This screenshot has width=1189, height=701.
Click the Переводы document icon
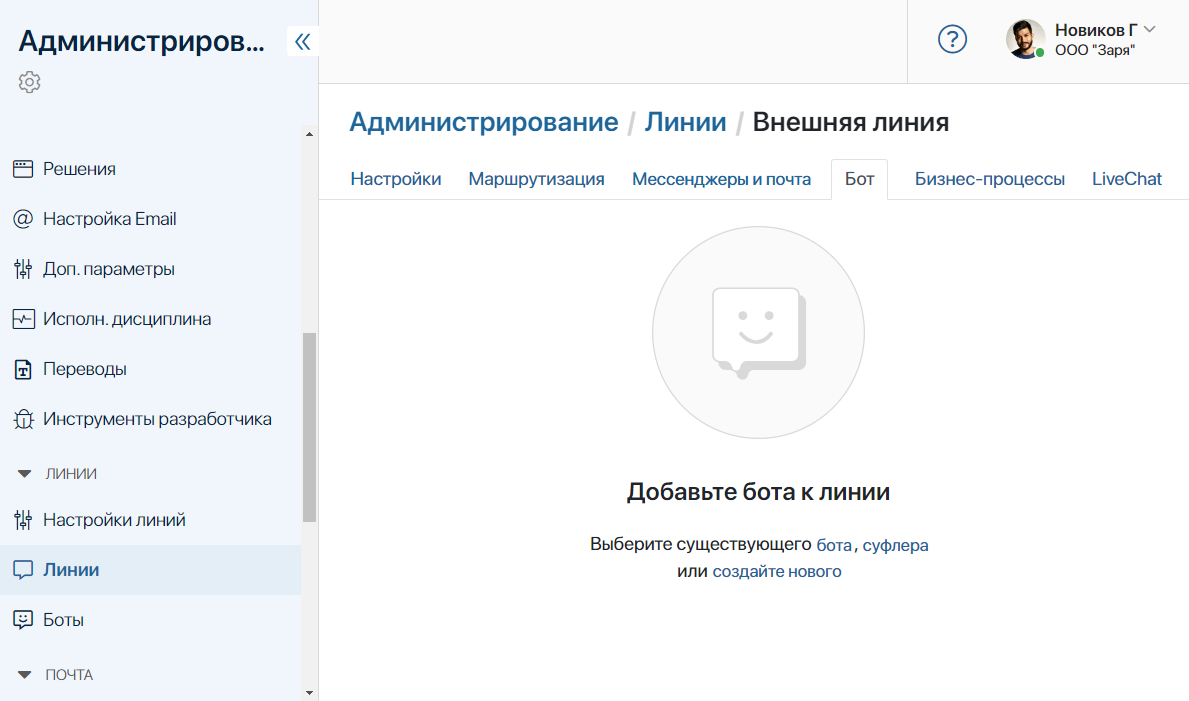coord(23,369)
